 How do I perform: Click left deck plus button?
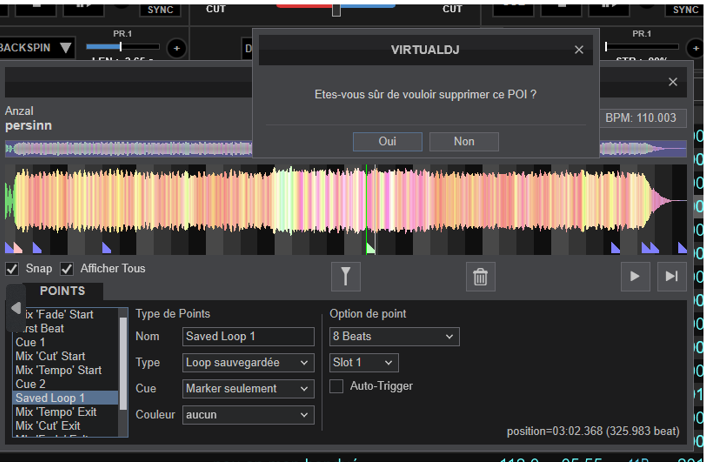(x=177, y=48)
